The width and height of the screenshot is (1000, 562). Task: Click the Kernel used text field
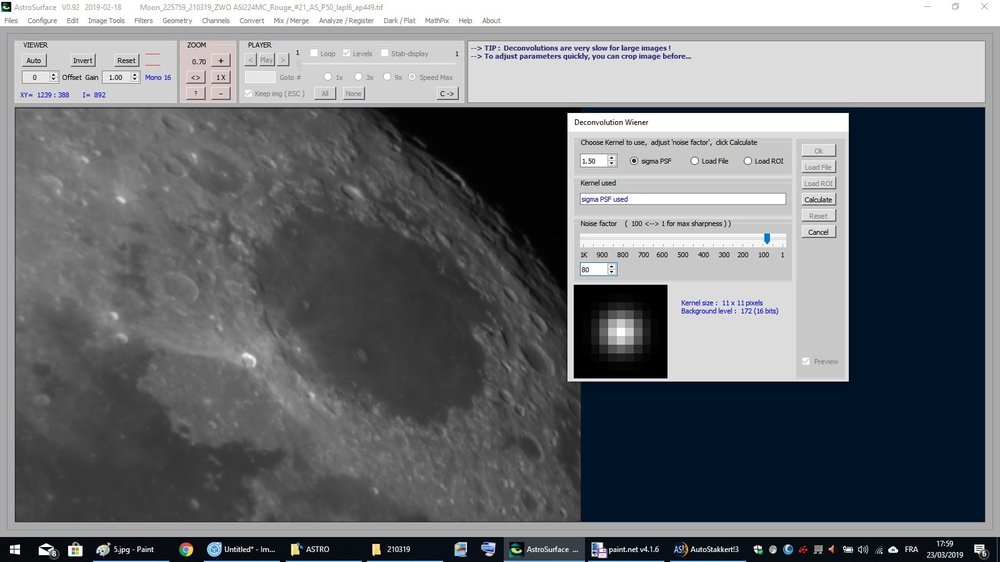[683, 199]
